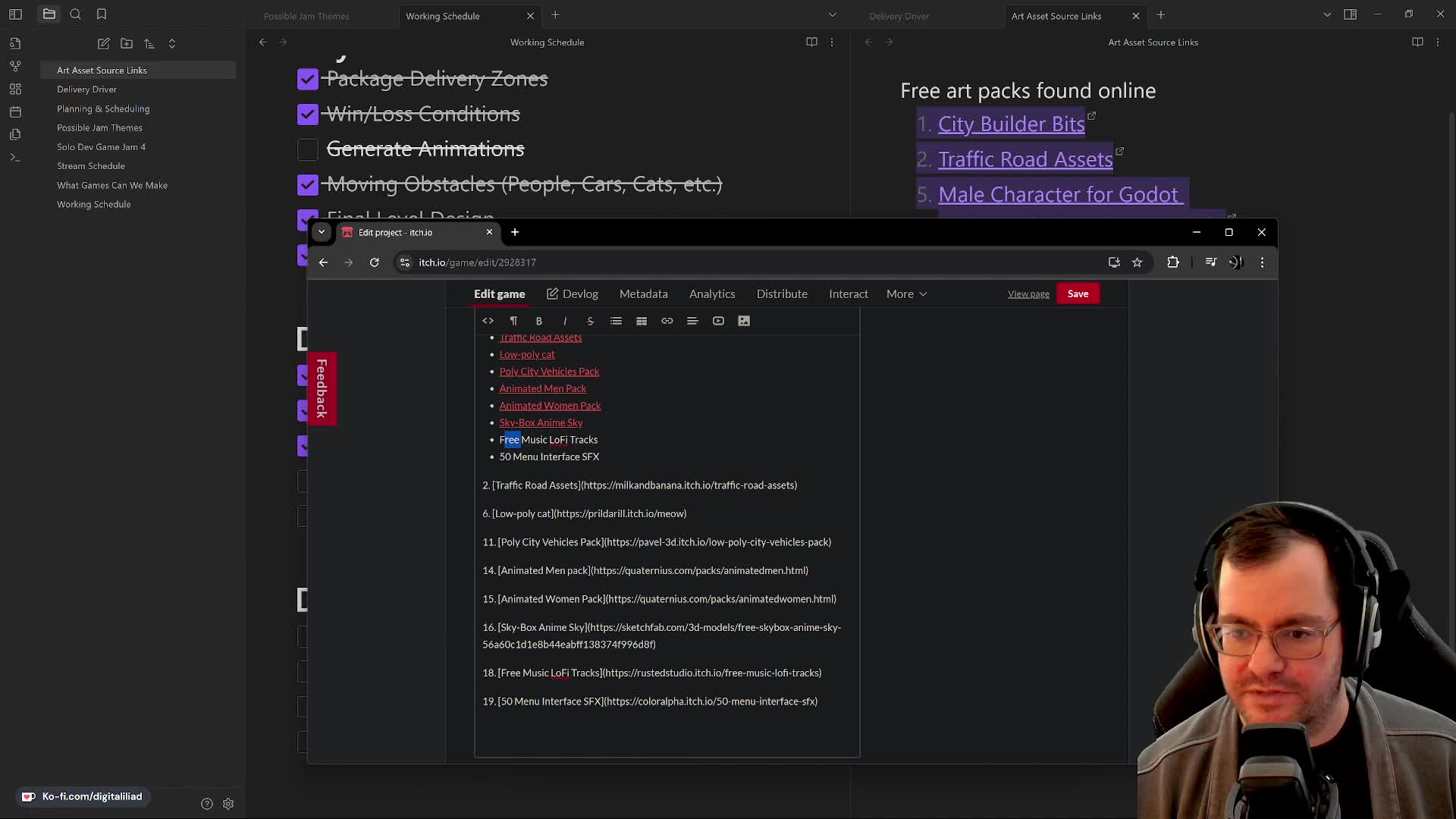Reload the itch.io browser page
The width and height of the screenshot is (1456, 819).
(x=375, y=262)
